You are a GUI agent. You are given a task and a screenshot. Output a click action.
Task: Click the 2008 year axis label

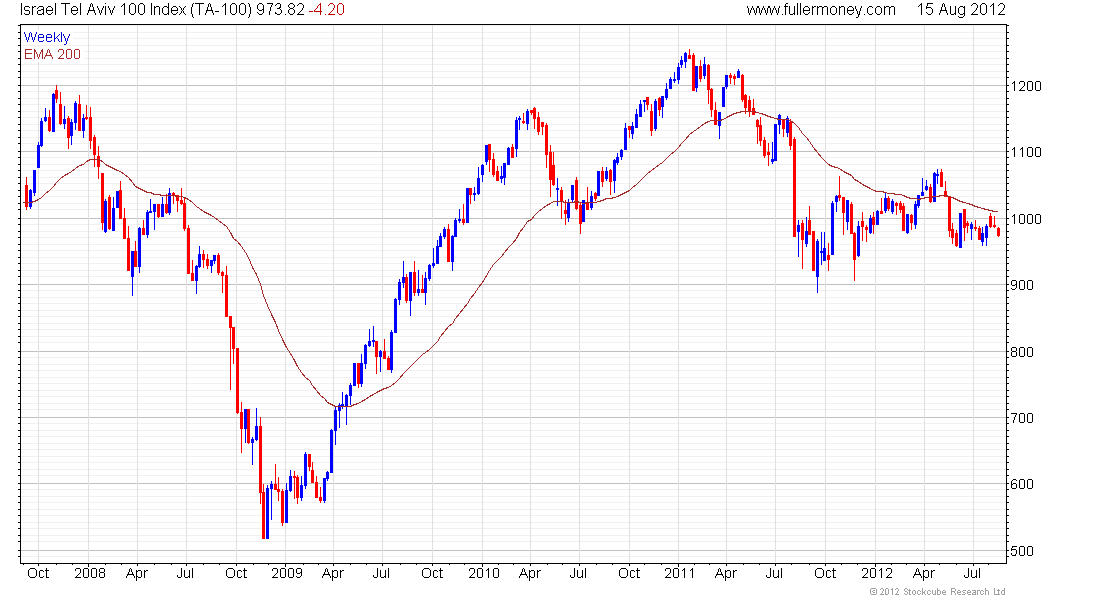click(90, 573)
